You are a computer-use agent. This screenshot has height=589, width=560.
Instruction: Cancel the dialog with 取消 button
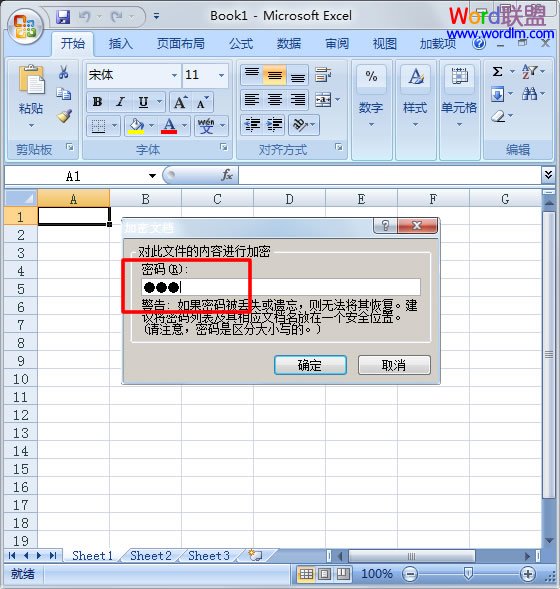(x=394, y=365)
